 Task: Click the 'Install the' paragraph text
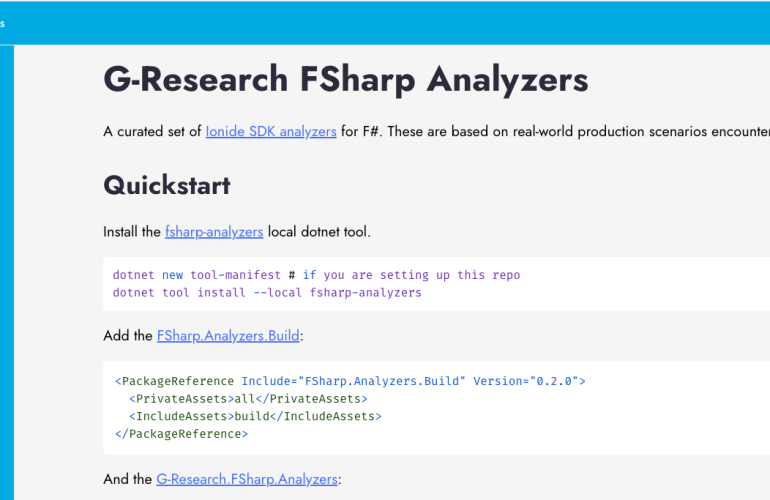click(x=132, y=231)
